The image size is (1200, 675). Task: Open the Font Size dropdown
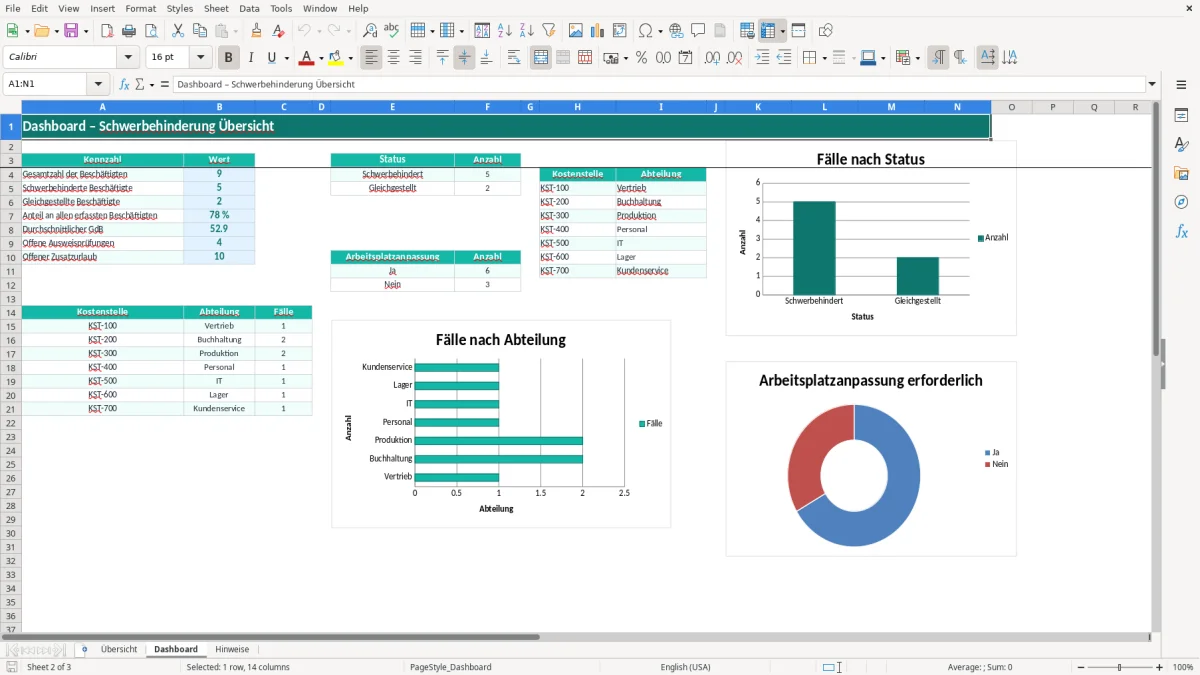[201, 58]
